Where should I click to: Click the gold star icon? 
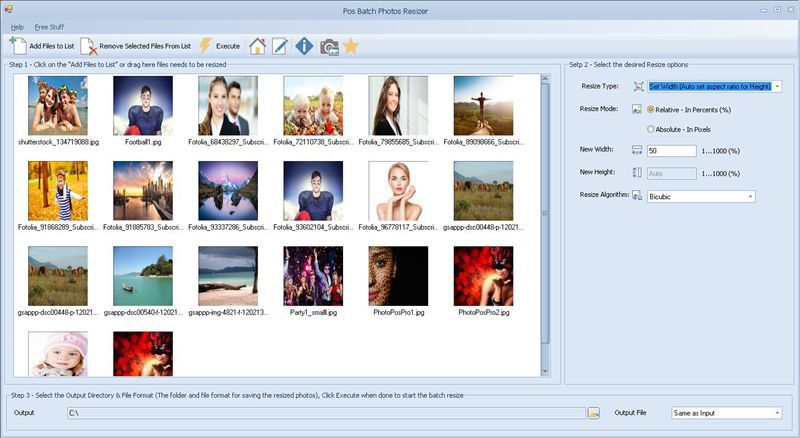351,45
